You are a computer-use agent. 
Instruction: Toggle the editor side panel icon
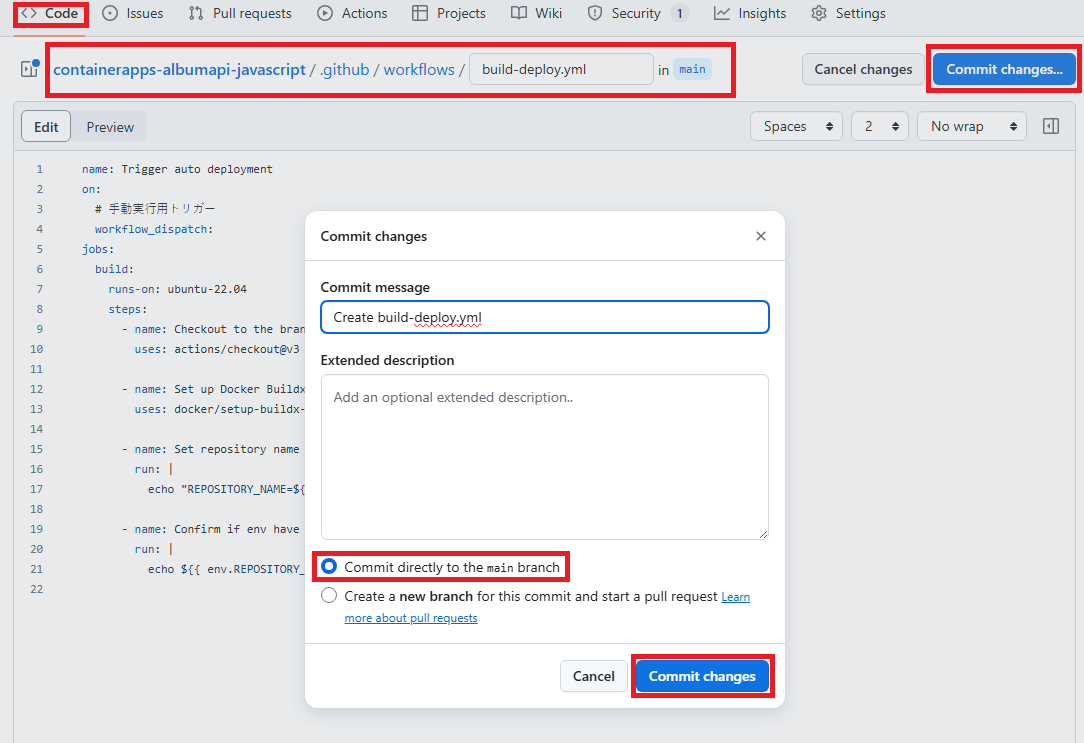(1051, 126)
